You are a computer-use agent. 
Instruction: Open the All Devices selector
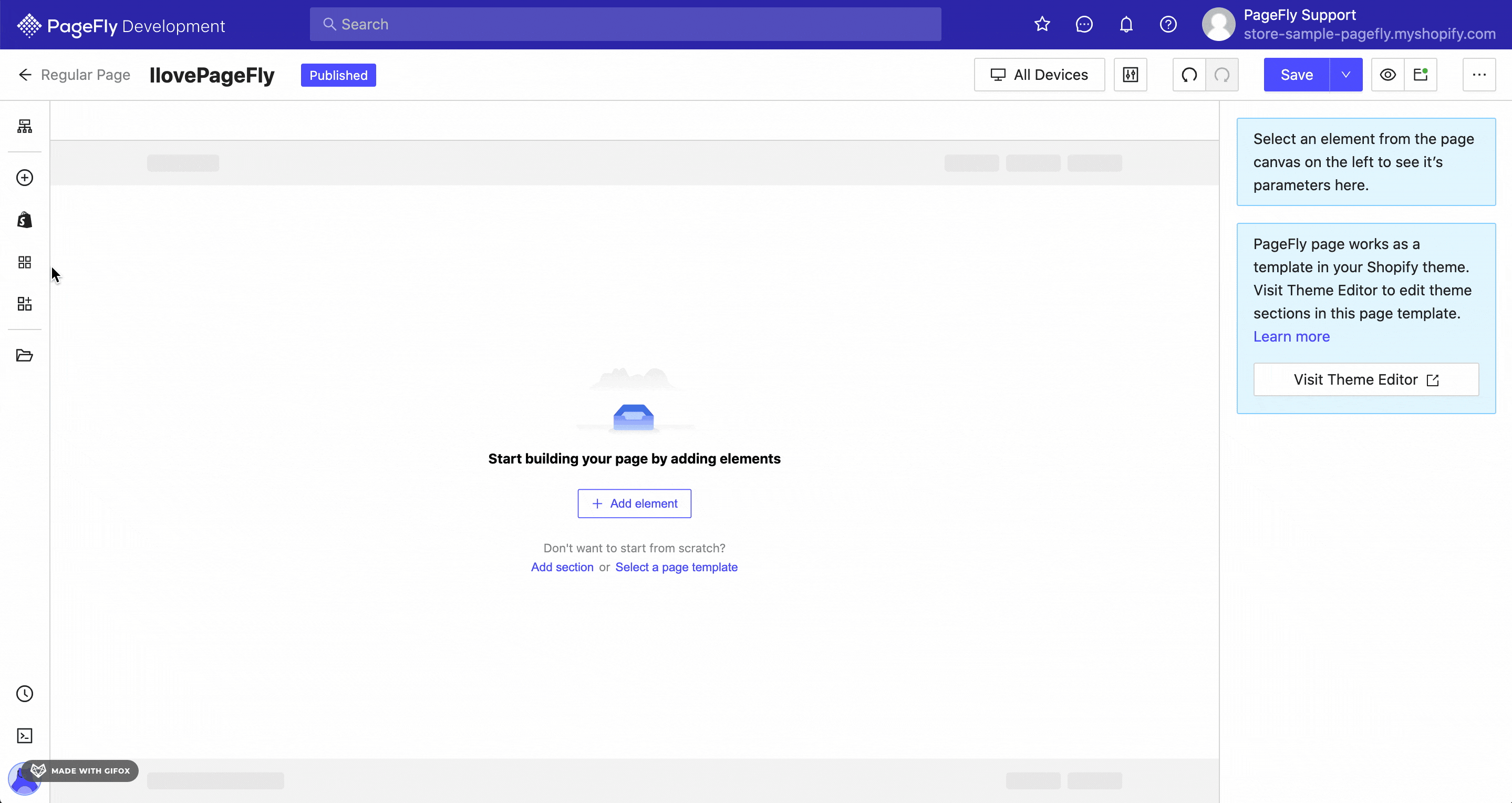[1039, 75]
